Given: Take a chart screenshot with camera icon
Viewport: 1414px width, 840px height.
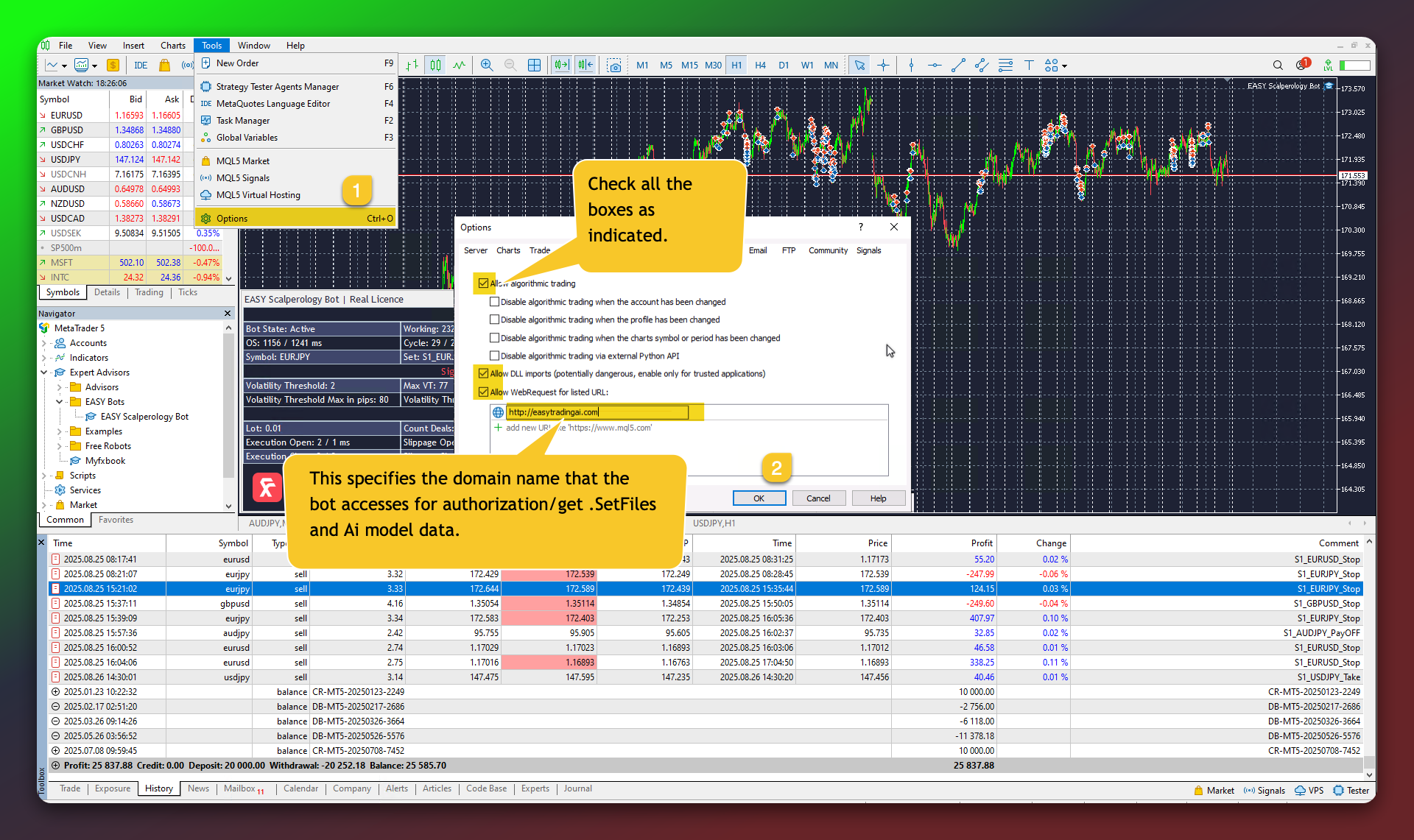Looking at the screenshot, I should [613, 66].
